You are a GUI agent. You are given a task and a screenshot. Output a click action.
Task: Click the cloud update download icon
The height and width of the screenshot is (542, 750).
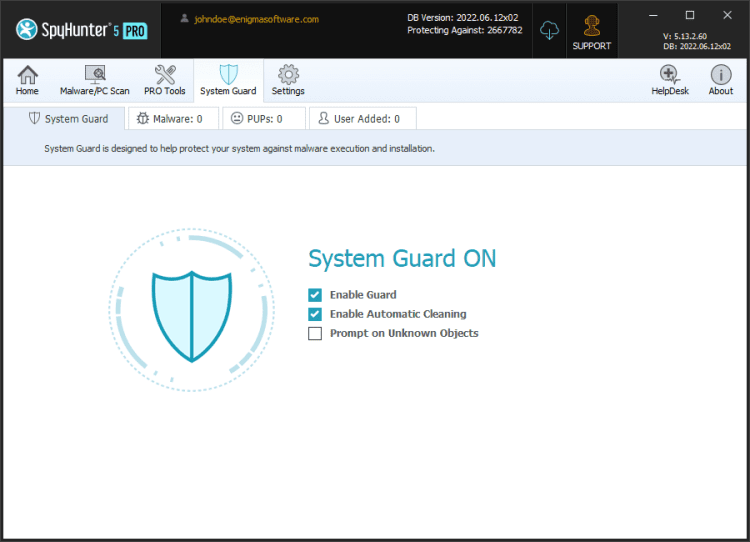coord(549,31)
